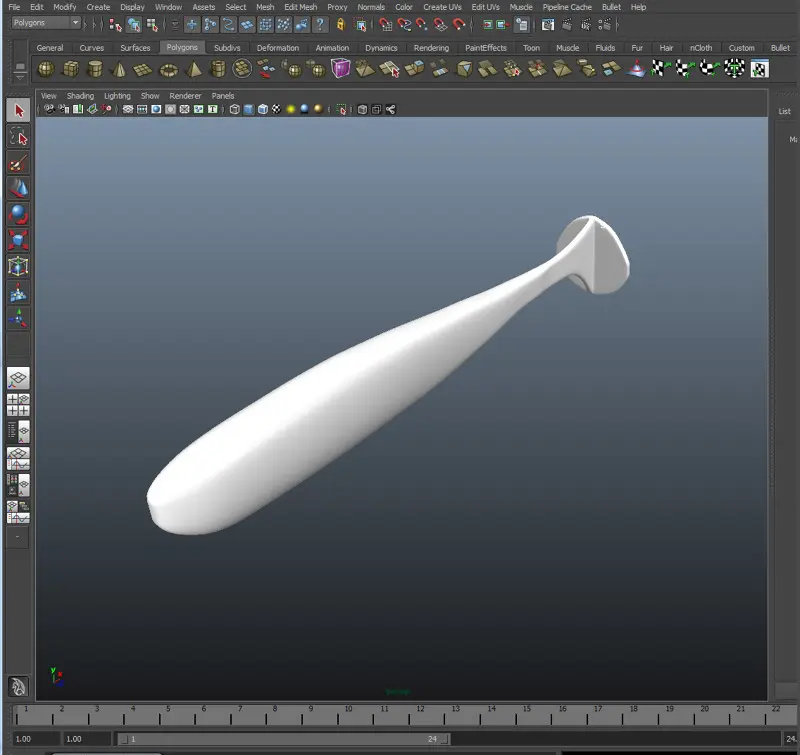
Task: Switch to four view layout
Action: (18, 405)
